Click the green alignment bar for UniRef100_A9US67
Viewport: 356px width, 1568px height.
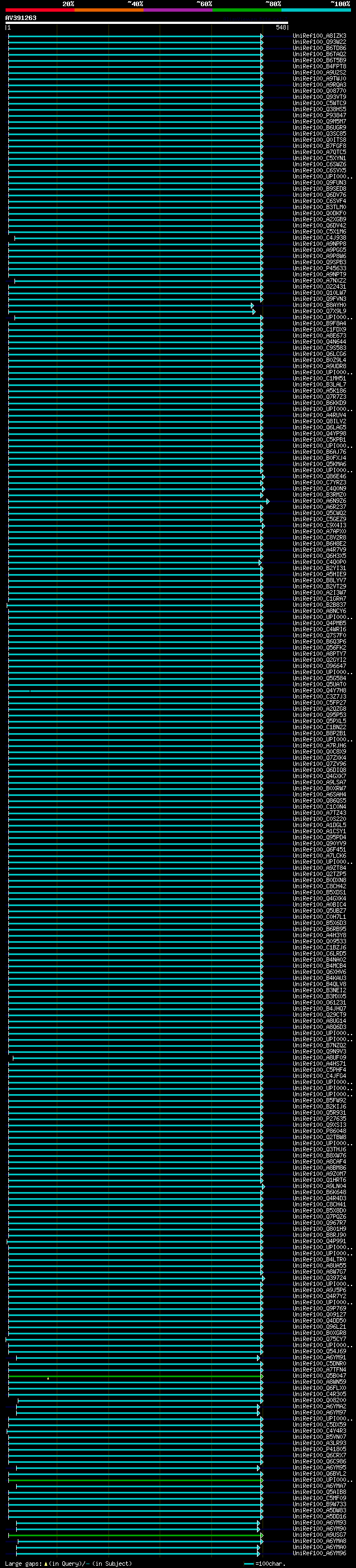click(136, 1535)
